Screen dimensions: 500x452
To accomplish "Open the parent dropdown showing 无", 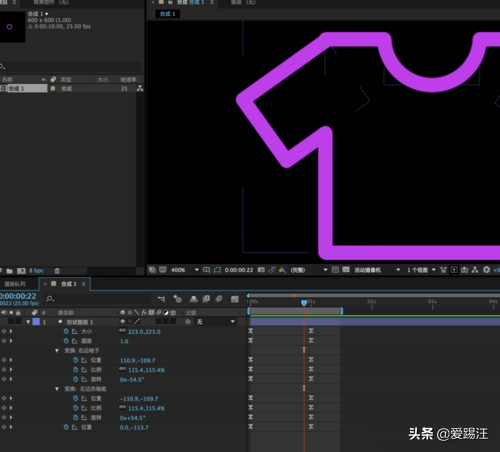I will [x=215, y=322].
